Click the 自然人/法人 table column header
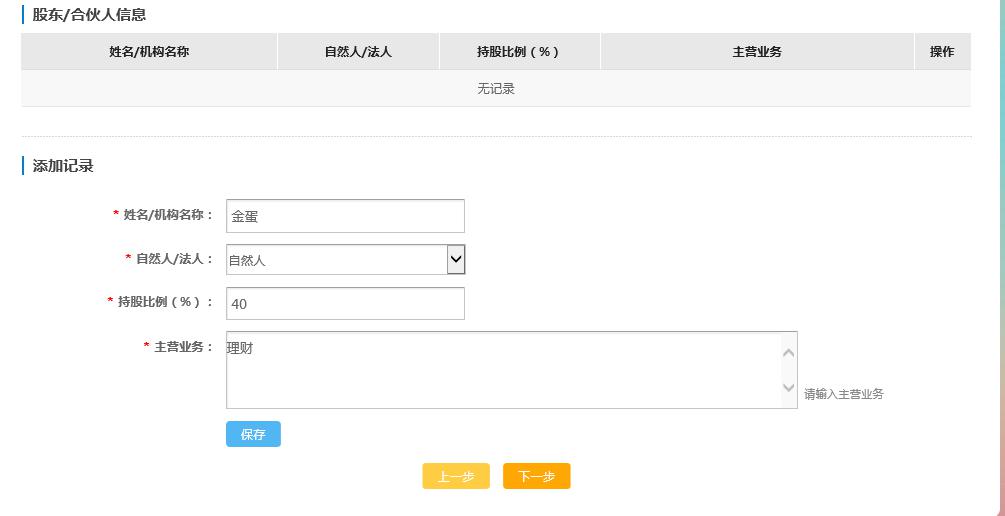1005x516 pixels. tap(358, 52)
